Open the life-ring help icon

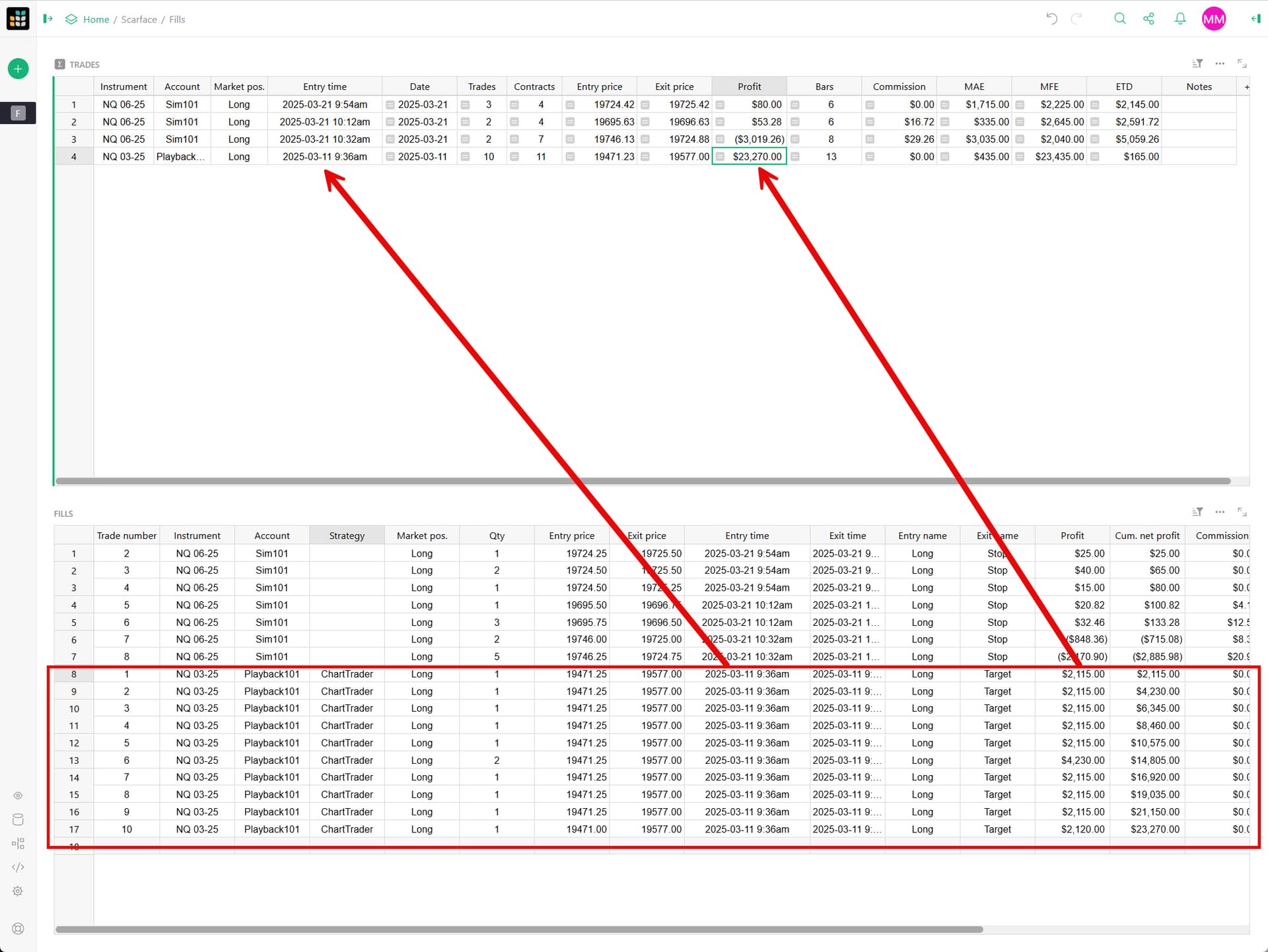click(x=18, y=929)
